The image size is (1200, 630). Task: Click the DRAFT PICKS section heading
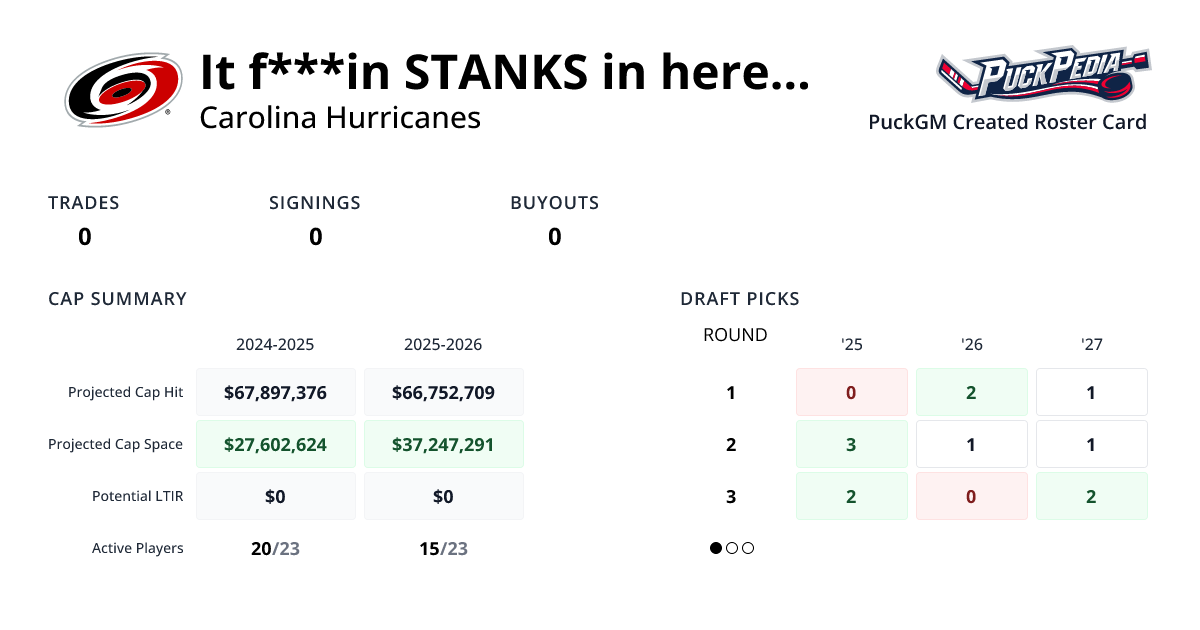click(739, 298)
